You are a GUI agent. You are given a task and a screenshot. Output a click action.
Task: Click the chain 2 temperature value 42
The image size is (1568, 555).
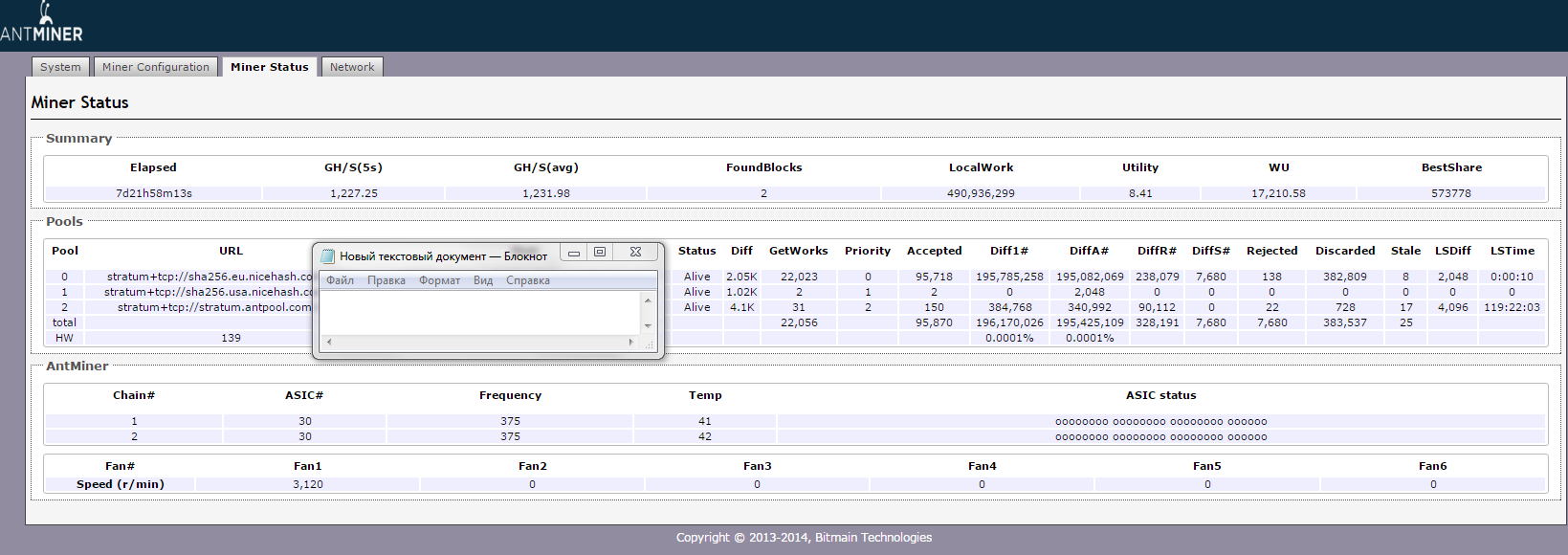[x=705, y=436]
